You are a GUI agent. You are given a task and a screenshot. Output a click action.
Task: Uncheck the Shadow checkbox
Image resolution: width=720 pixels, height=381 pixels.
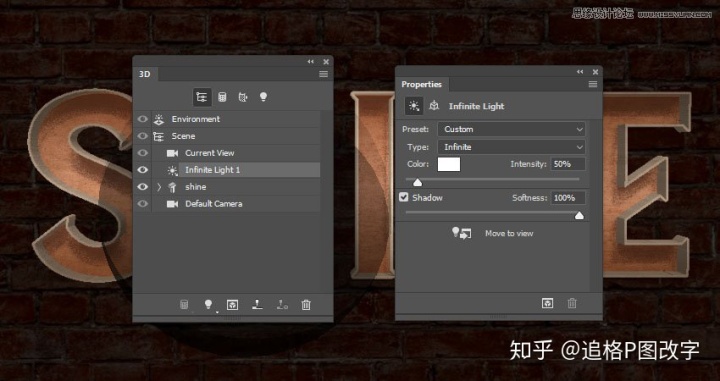(404, 197)
